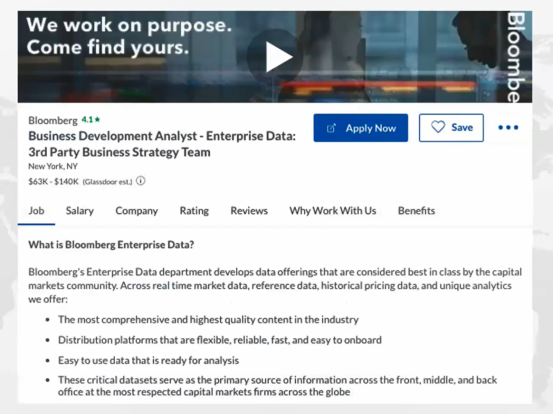Click the 'What is Bloomberg Enterprise Data?' heading
Screen dimensions: 553x414
click(111, 245)
